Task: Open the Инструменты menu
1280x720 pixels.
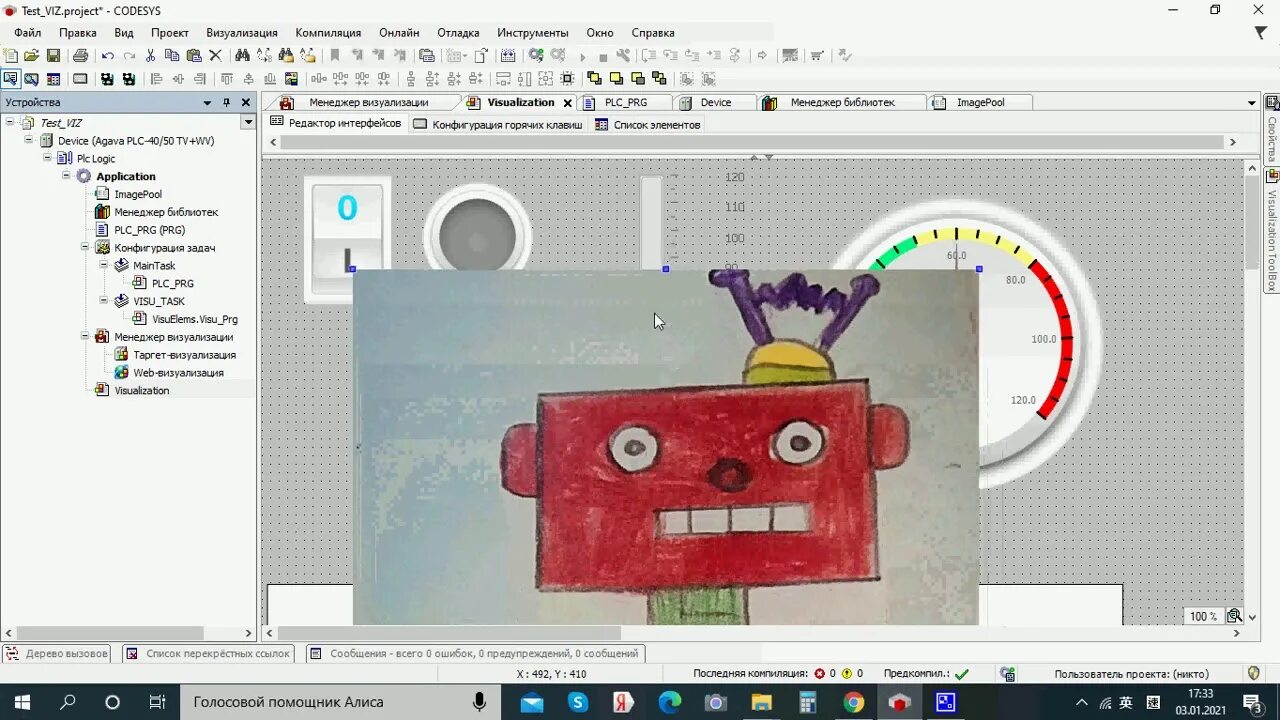Action: [532, 33]
